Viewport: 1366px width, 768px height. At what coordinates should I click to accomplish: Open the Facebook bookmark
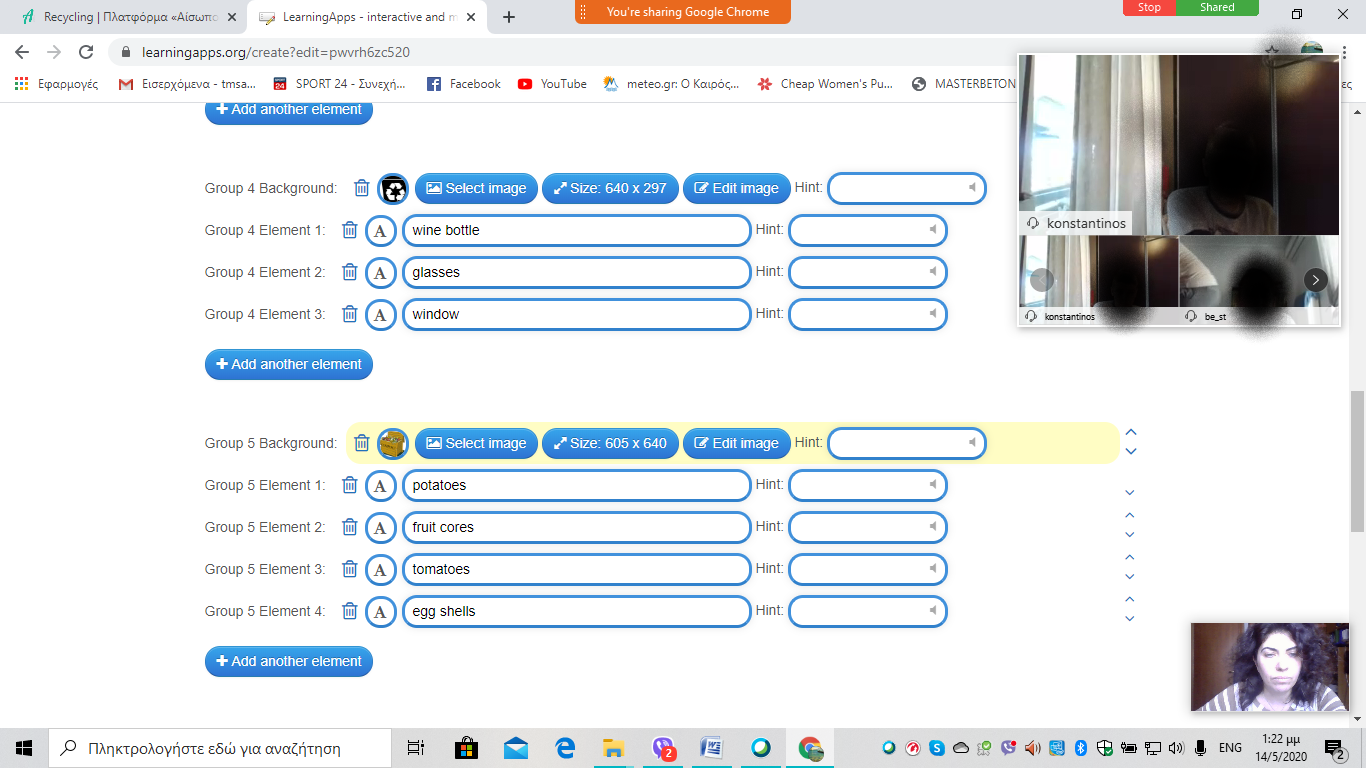[464, 84]
